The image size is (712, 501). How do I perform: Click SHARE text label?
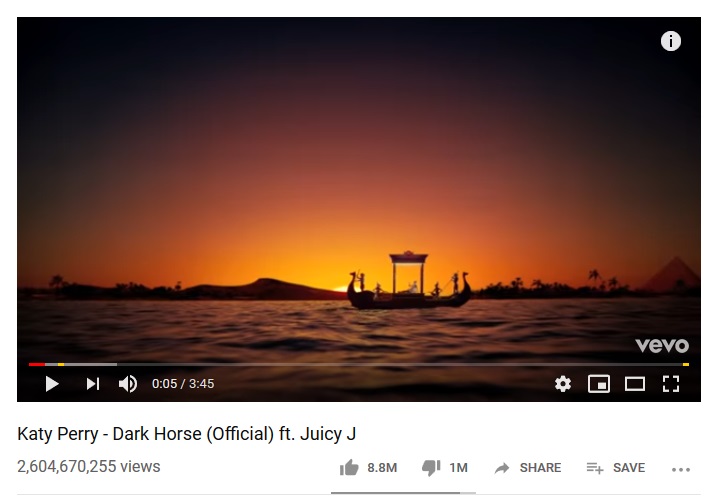click(540, 467)
